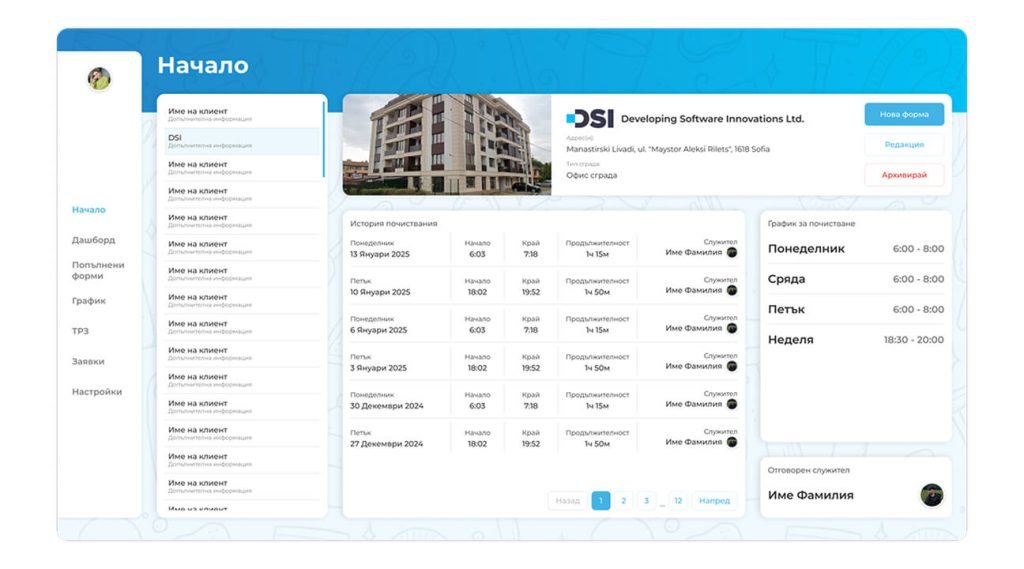This screenshot has width=1024, height=569.
Task: Go to pagination page 2
Action: click(x=624, y=500)
